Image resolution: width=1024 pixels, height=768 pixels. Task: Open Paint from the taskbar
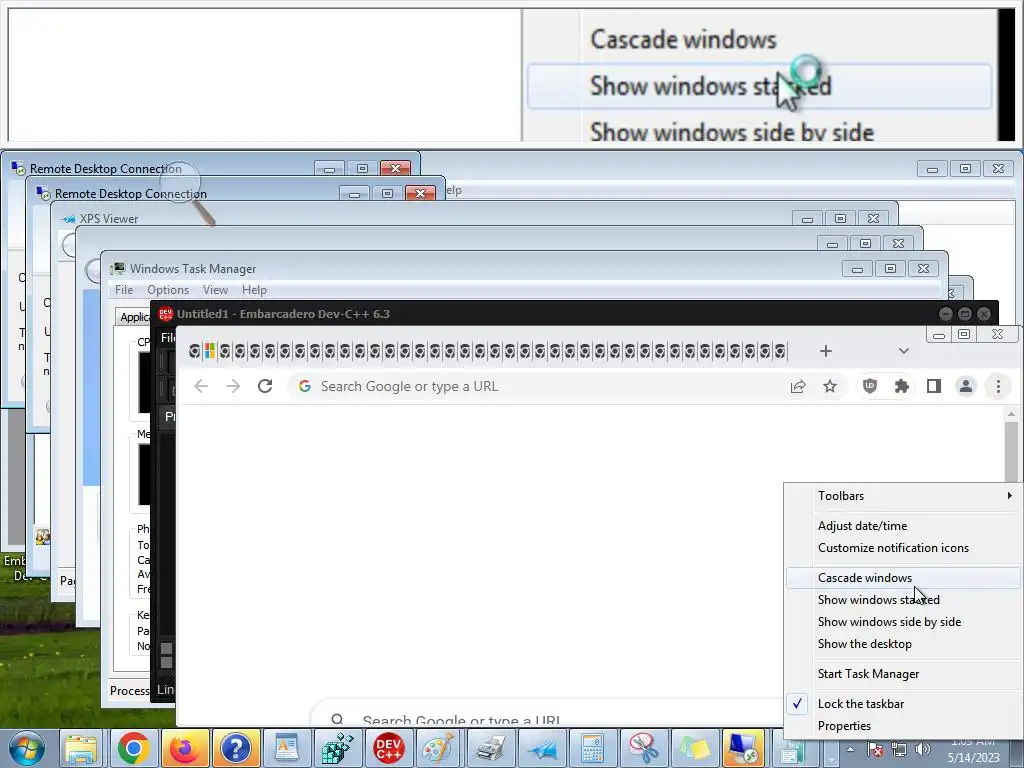pos(439,748)
